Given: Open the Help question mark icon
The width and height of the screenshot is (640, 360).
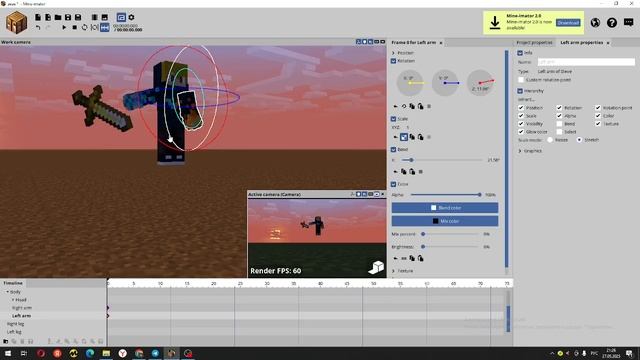Looking at the screenshot, I should click(x=611, y=22).
